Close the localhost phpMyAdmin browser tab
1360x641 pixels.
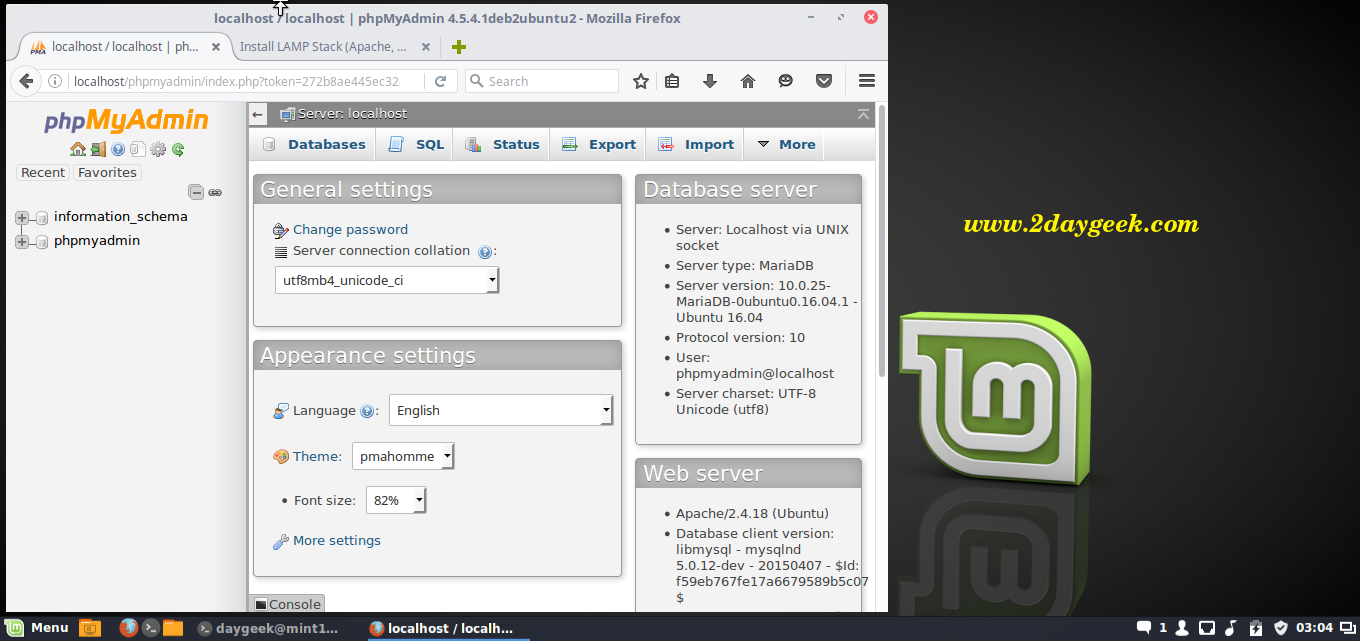[215, 47]
